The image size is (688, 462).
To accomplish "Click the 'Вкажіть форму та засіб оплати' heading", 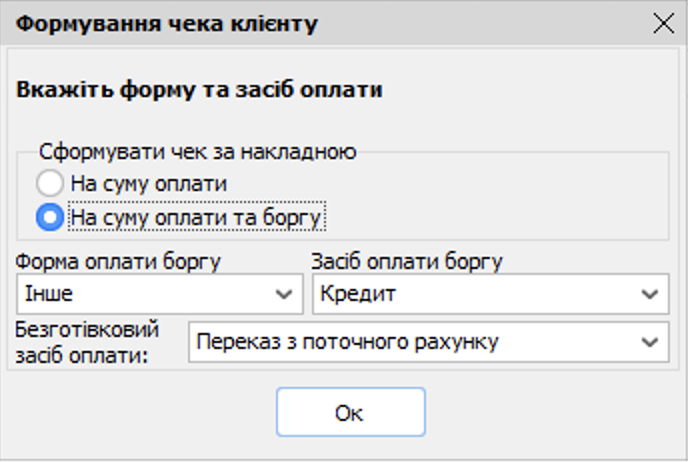I will coord(200,90).
